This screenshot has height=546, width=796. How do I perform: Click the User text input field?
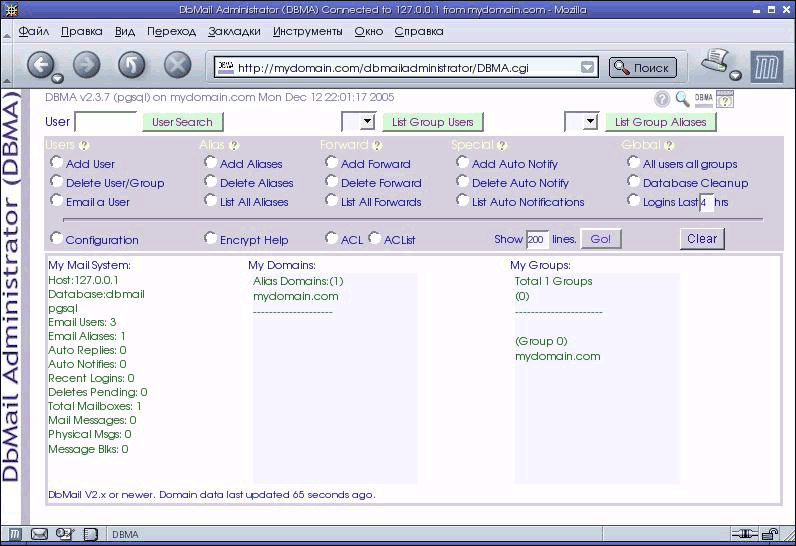click(106, 122)
